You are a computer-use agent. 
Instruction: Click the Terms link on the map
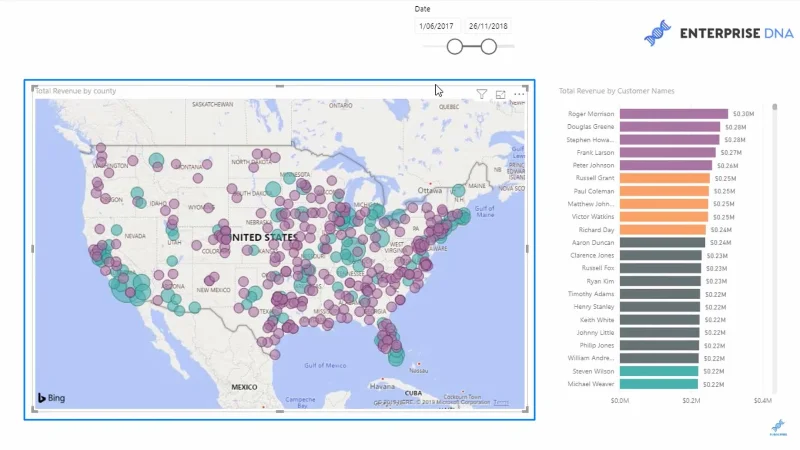coord(501,402)
